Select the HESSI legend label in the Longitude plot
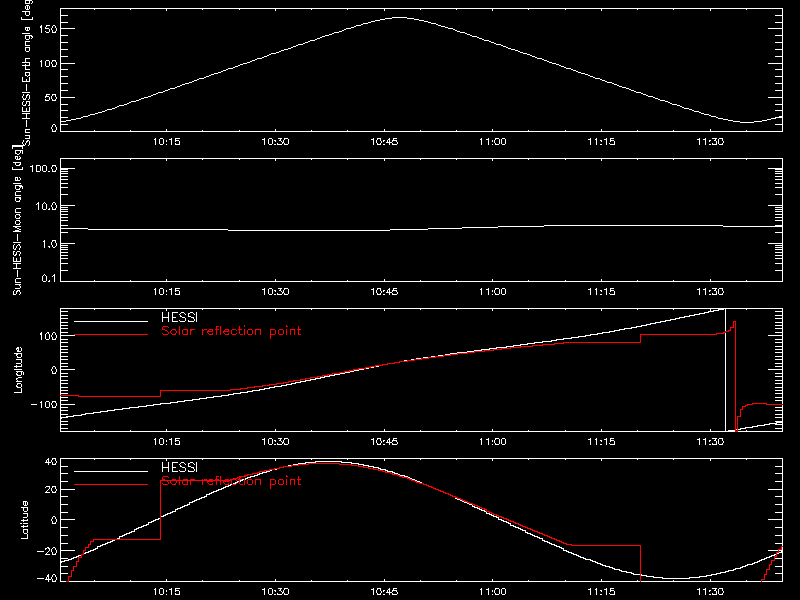This screenshot has height=600, width=800. [179, 317]
